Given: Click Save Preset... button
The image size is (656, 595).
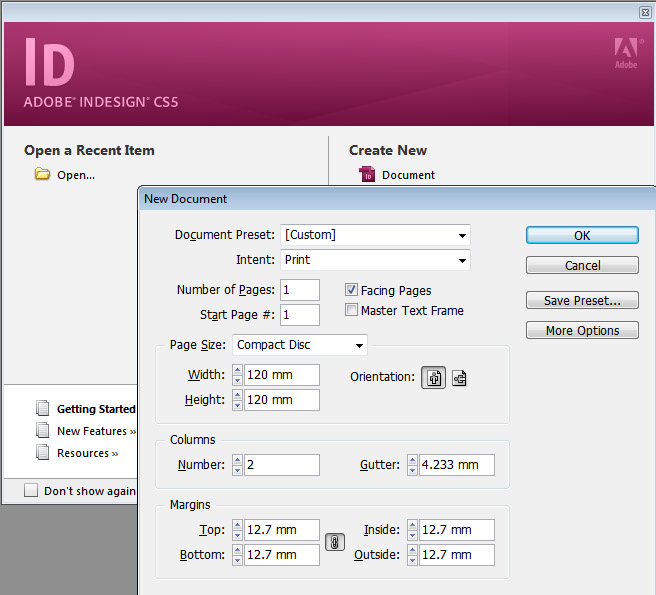Looking at the screenshot, I should pos(582,300).
